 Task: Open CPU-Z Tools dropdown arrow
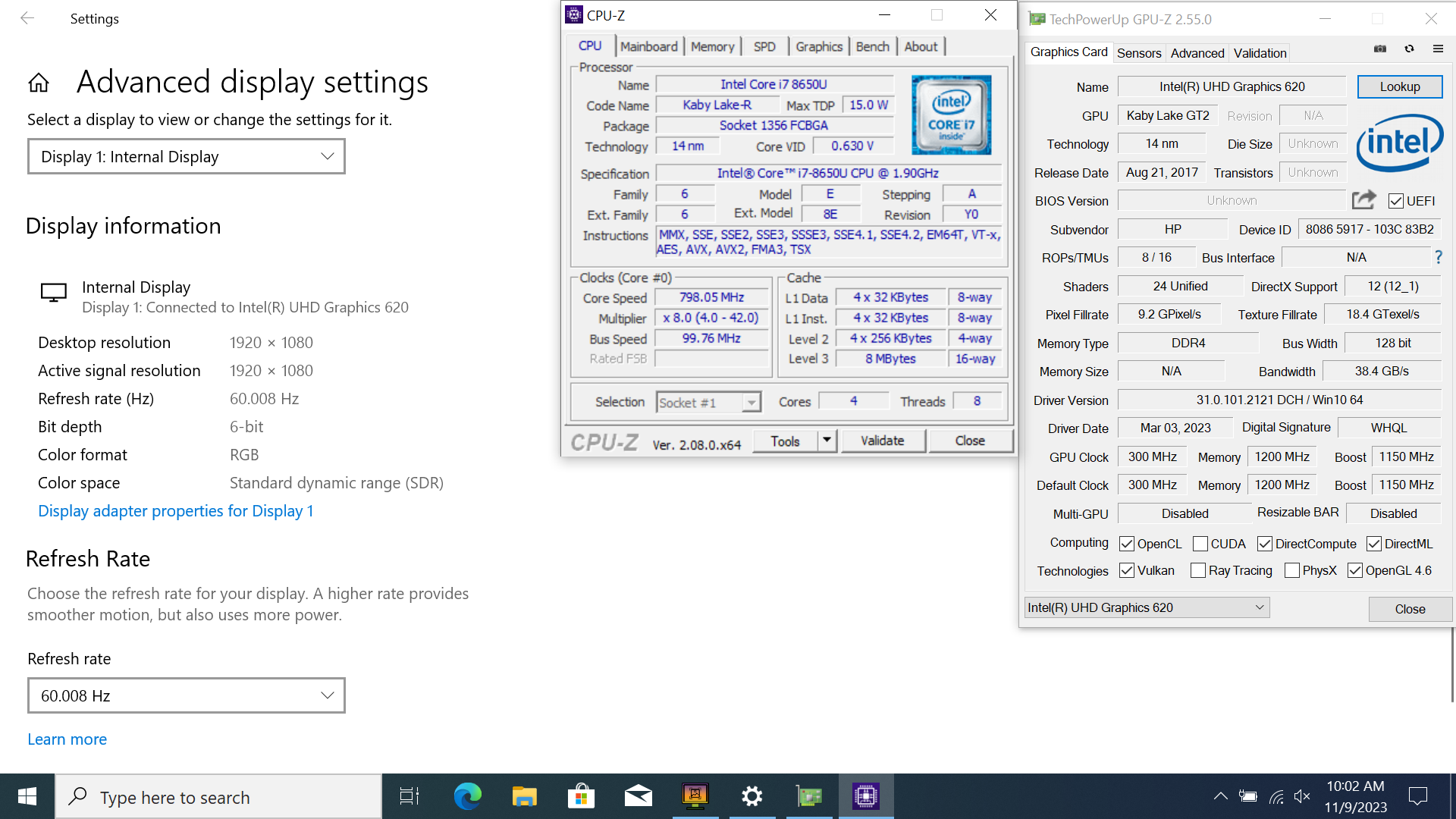coord(827,441)
